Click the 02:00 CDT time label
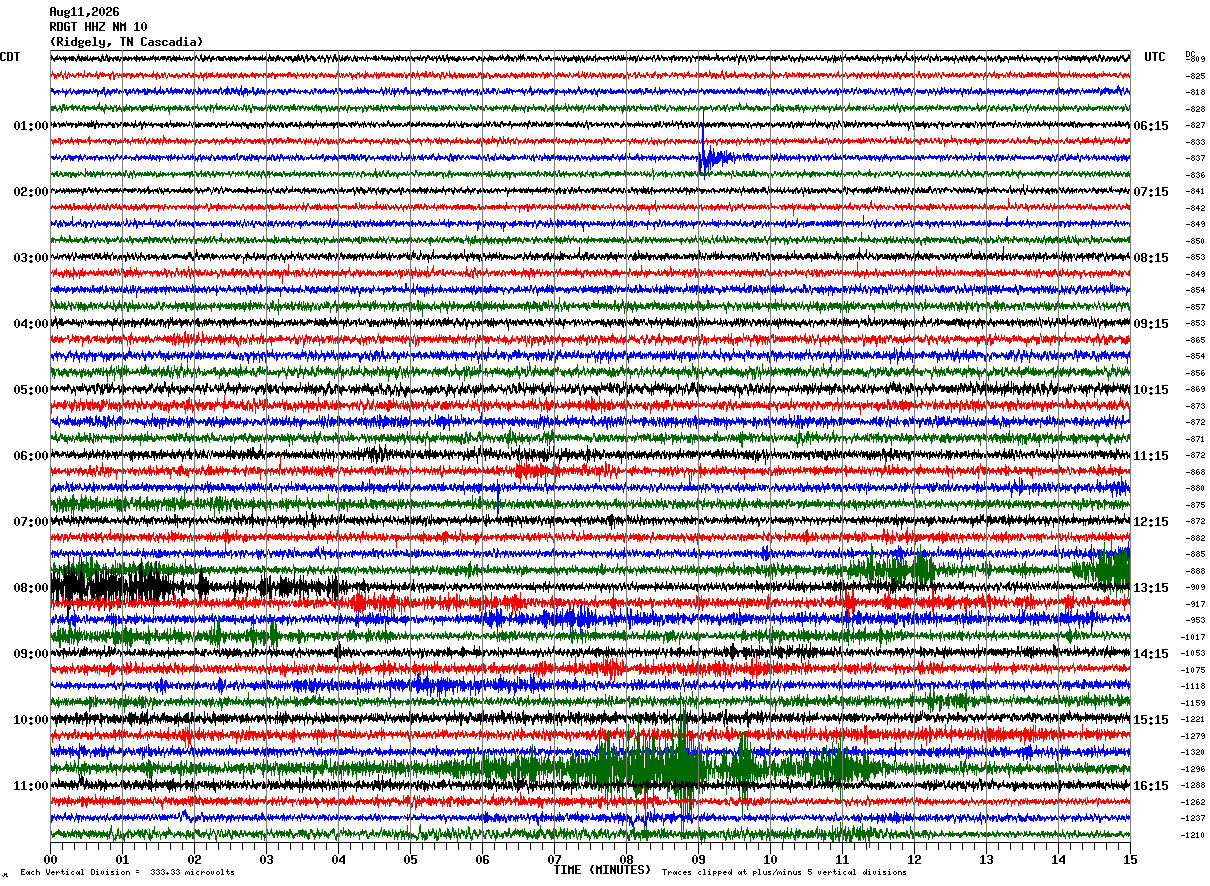This screenshot has height=886, width=1210. [x=31, y=192]
